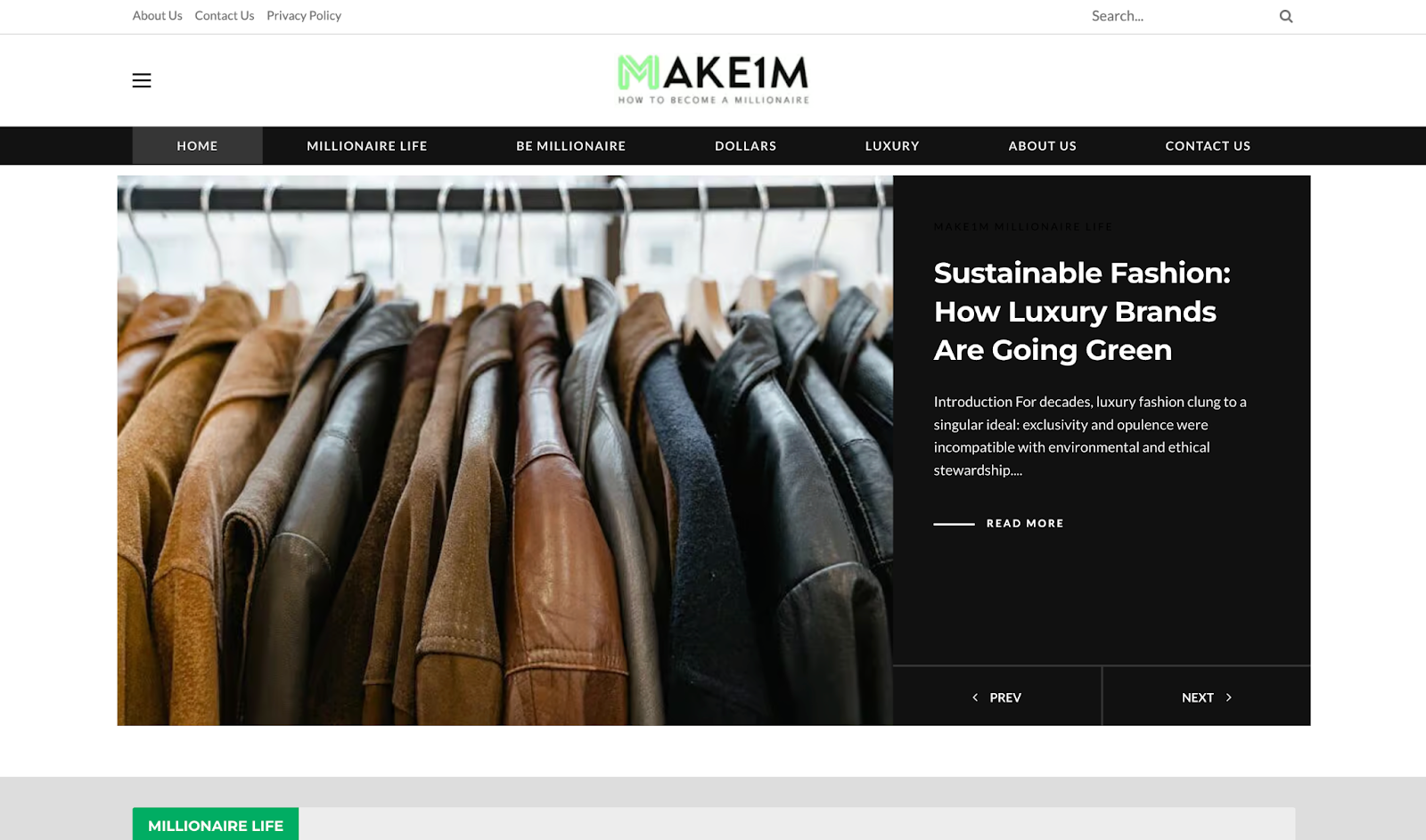Viewport: 1426px width, 840px height.
Task: Open the hamburger menu icon
Action: (x=142, y=80)
